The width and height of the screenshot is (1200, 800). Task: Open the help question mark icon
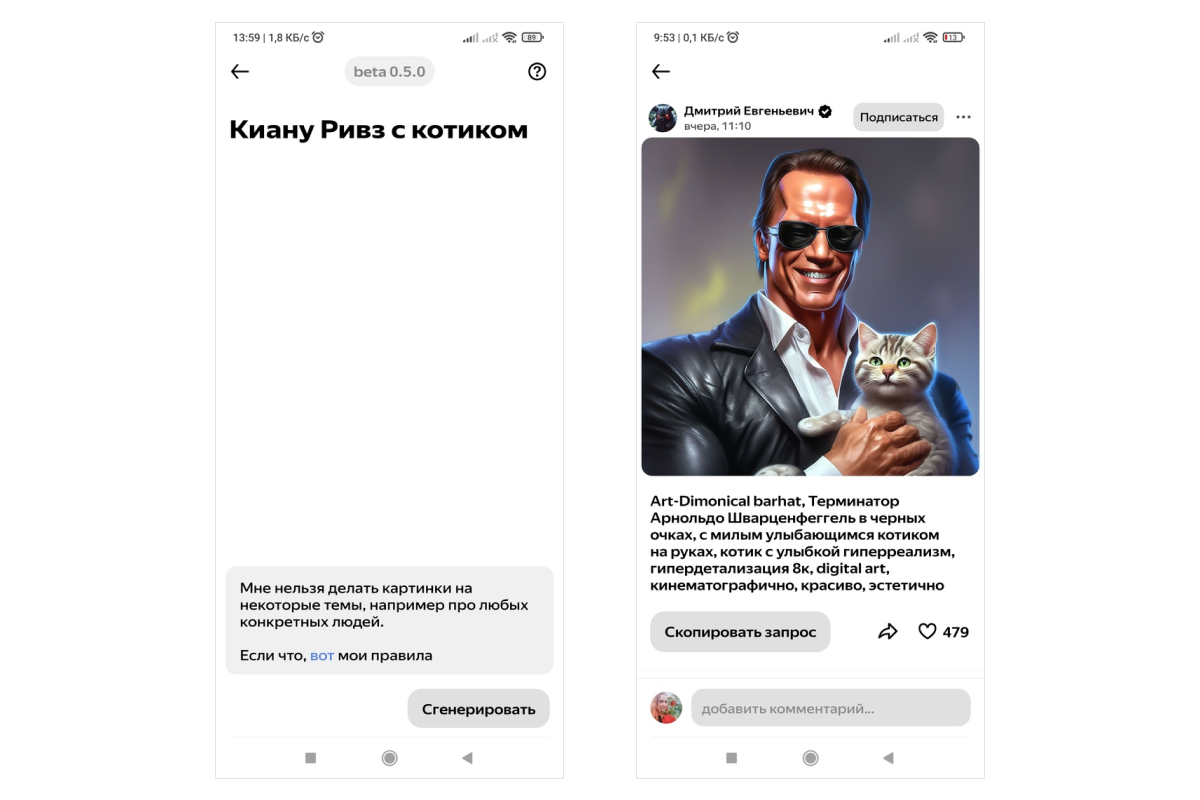(x=537, y=71)
